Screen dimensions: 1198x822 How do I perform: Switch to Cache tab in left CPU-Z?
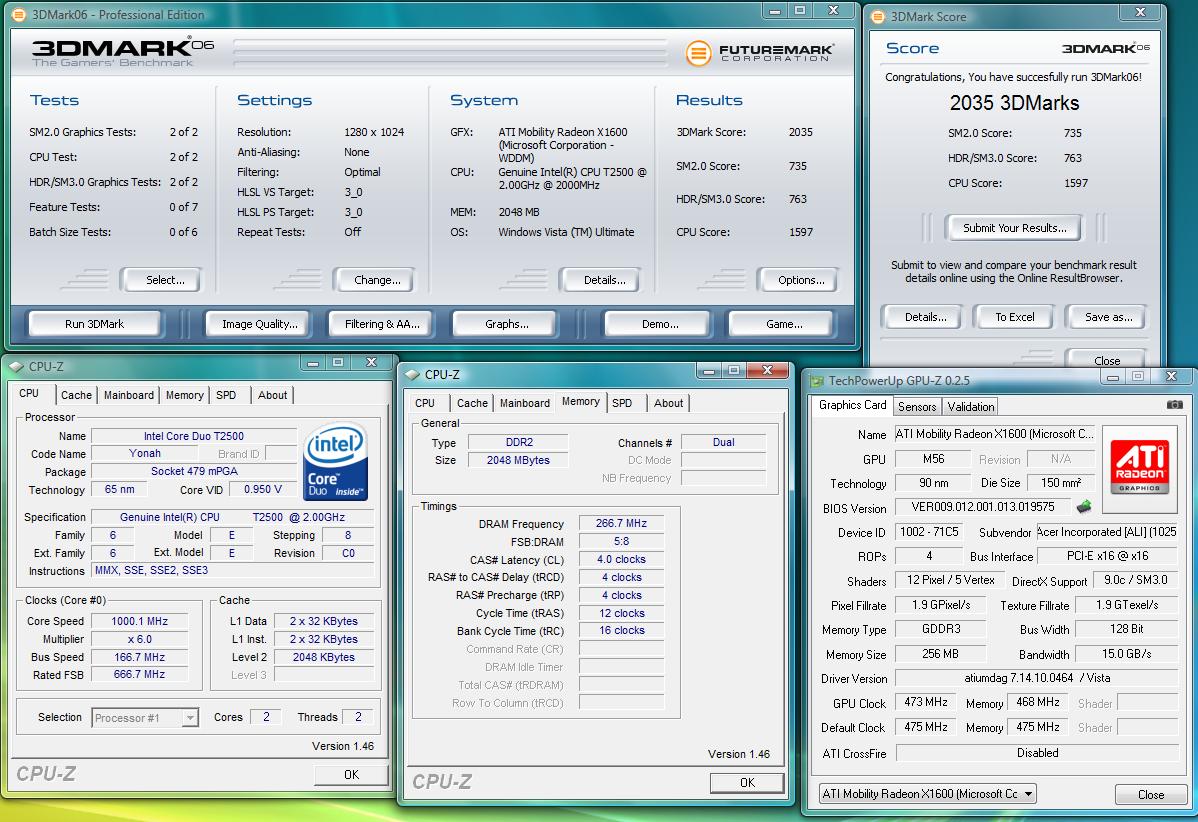(x=76, y=395)
